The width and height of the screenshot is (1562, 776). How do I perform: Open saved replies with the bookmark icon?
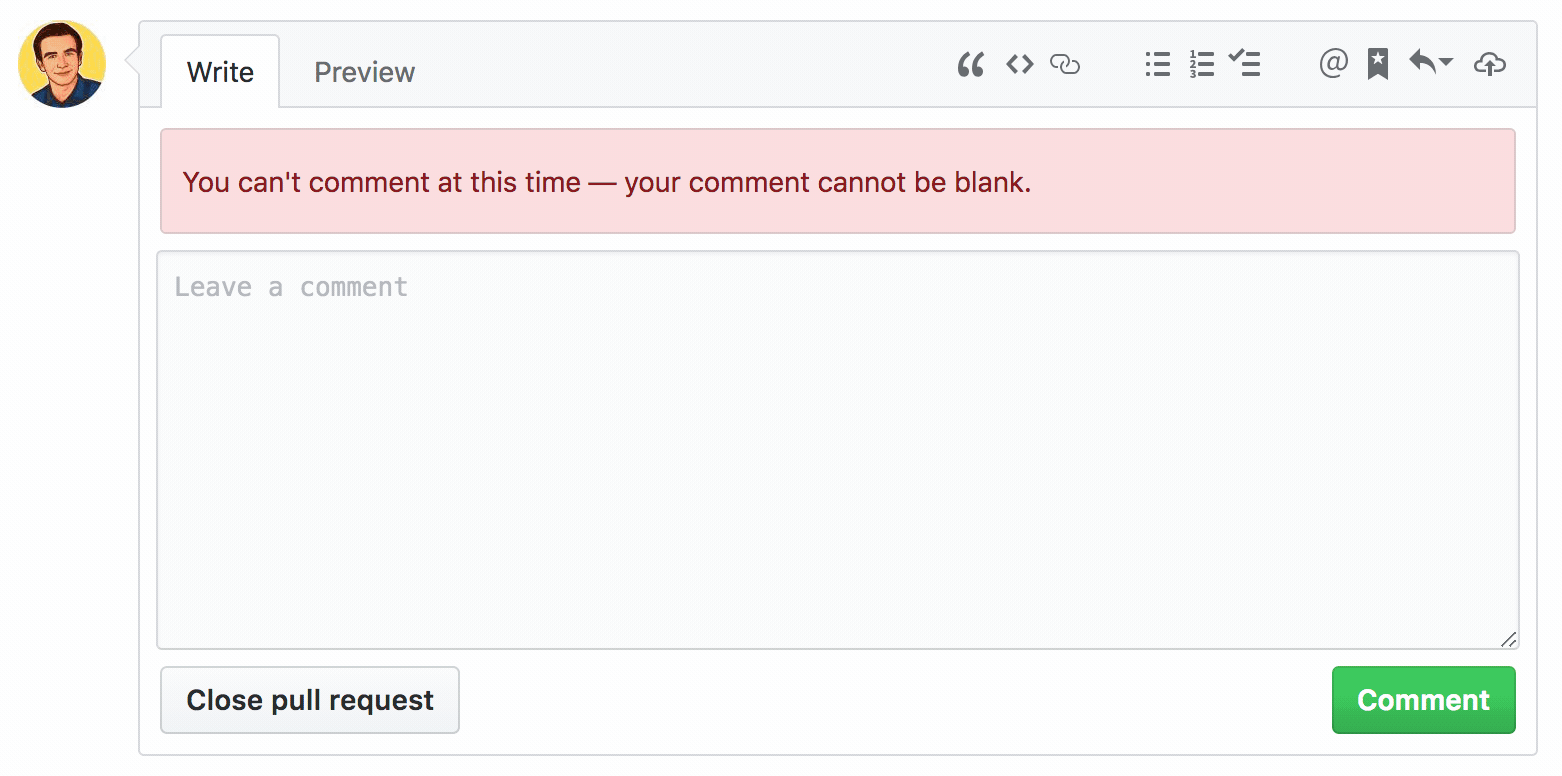1377,64
